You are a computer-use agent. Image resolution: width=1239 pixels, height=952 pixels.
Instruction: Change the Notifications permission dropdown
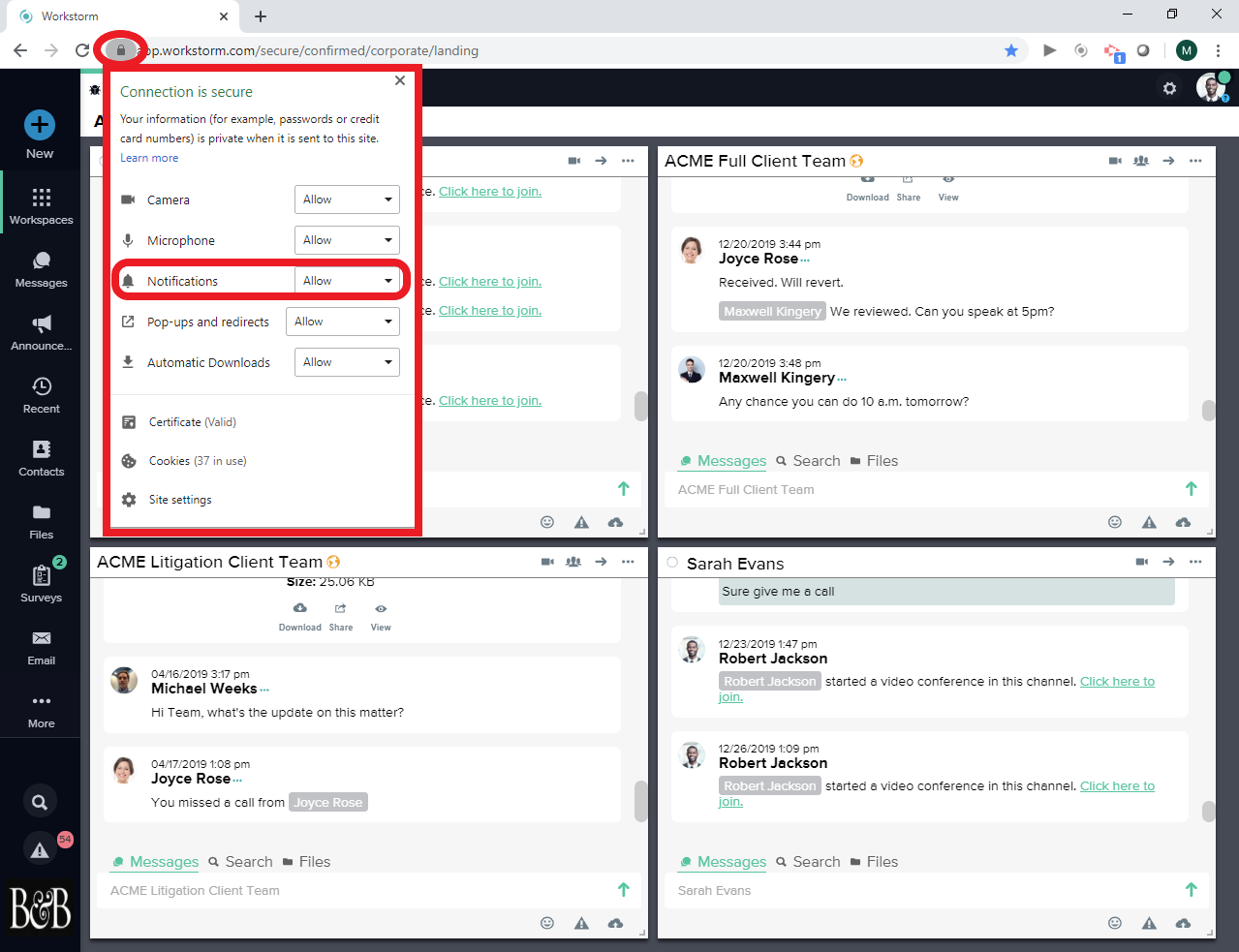click(347, 281)
